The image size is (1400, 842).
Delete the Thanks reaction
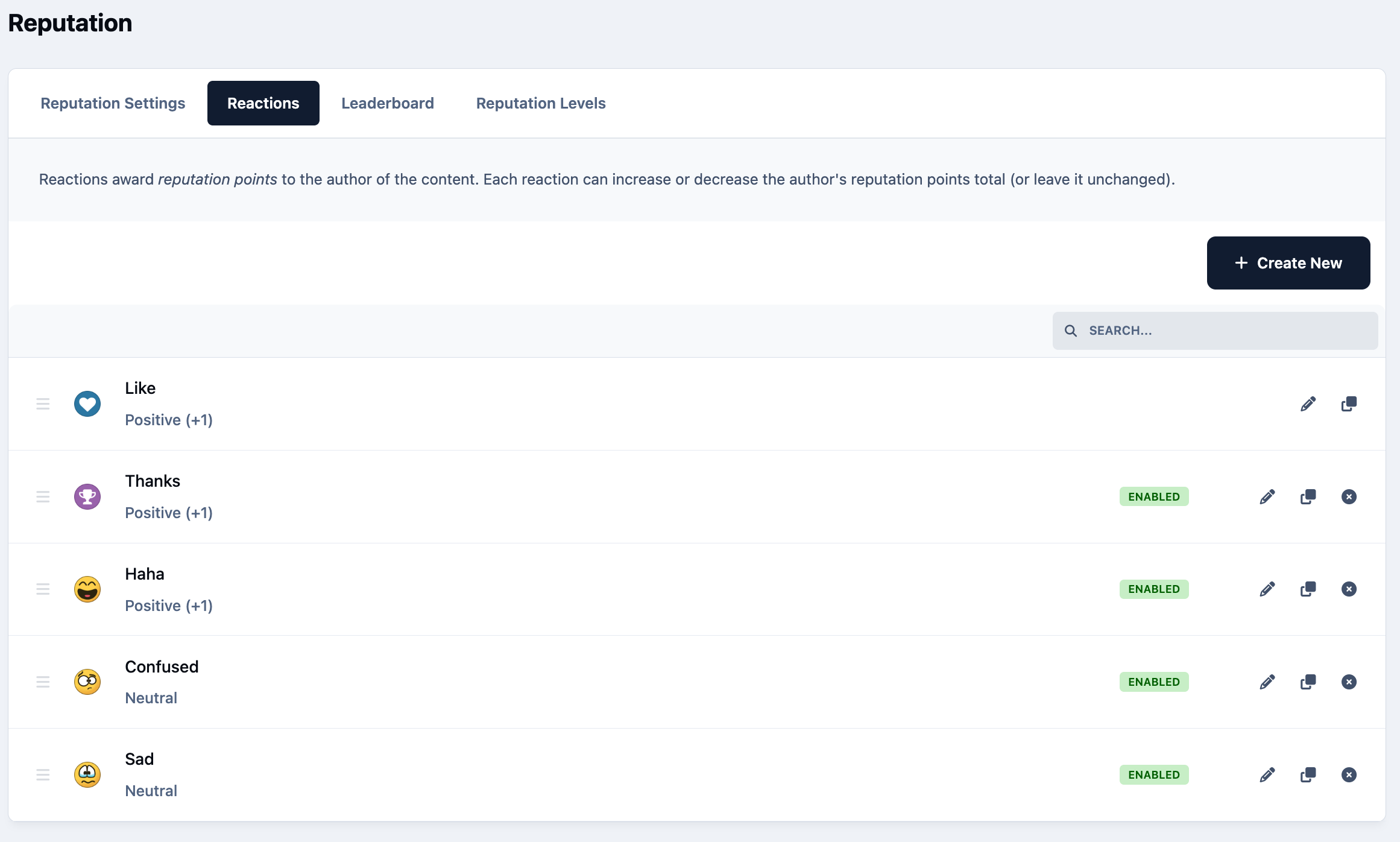click(x=1349, y=497)
